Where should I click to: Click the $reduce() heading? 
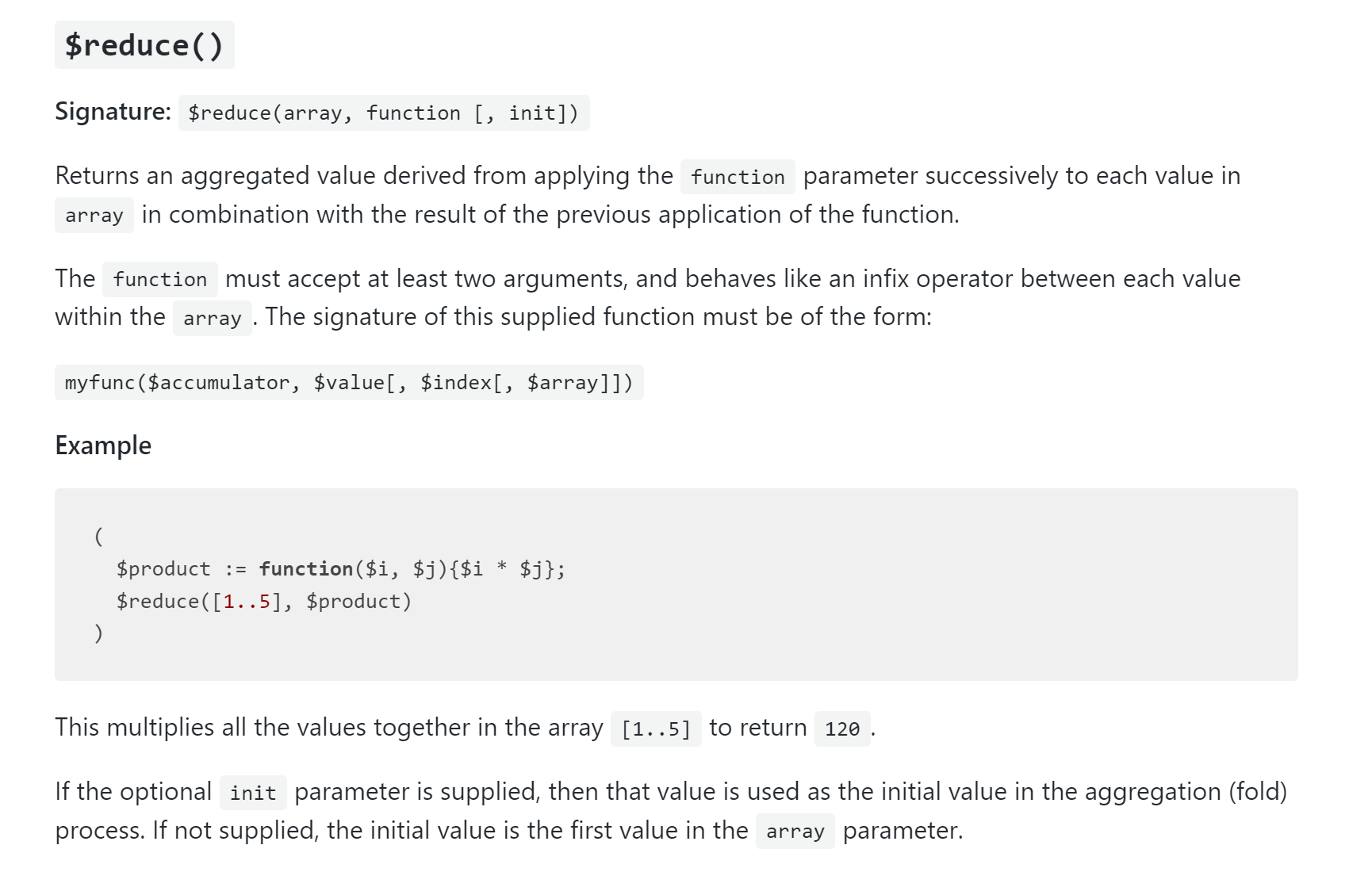click(144, 45)
